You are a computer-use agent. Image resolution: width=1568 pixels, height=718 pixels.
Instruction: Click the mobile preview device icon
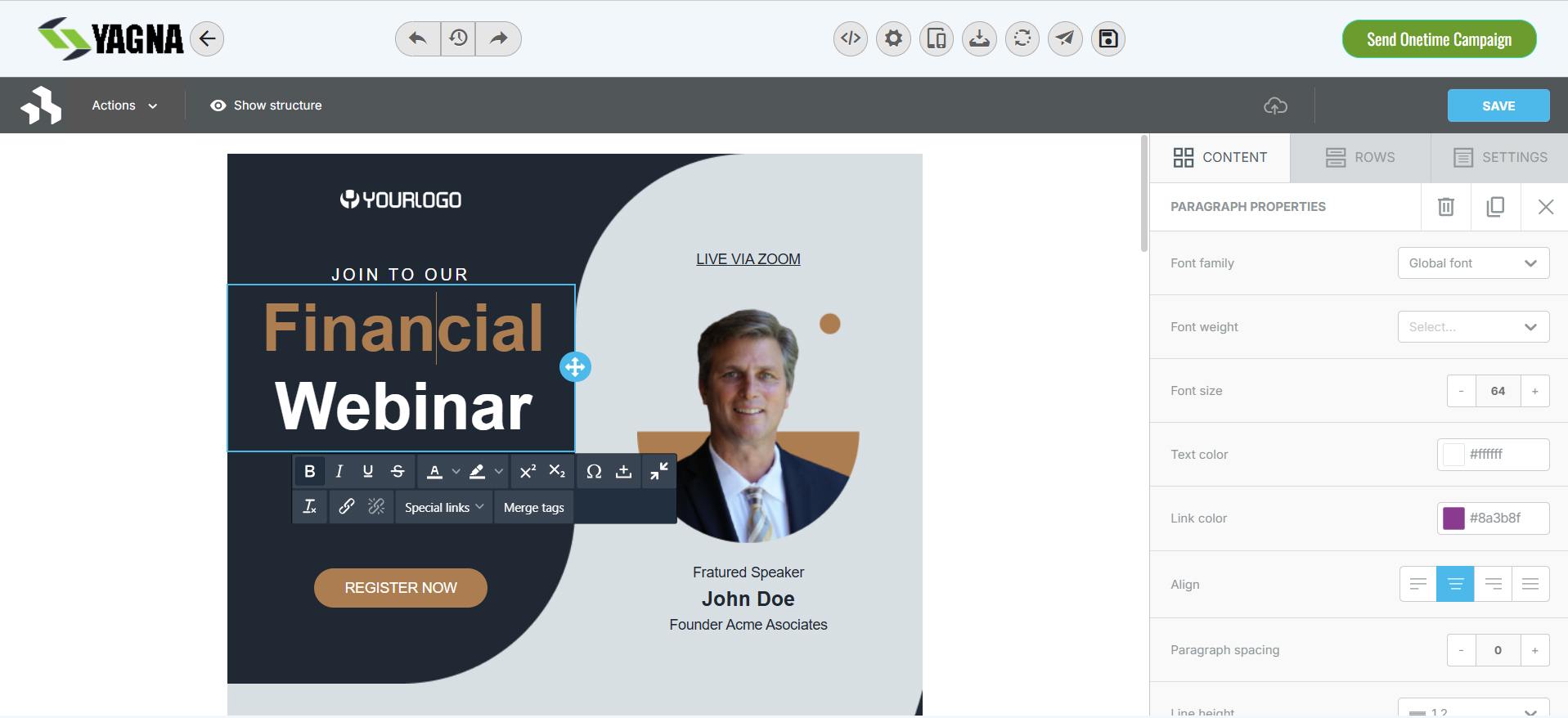[937, 38]
